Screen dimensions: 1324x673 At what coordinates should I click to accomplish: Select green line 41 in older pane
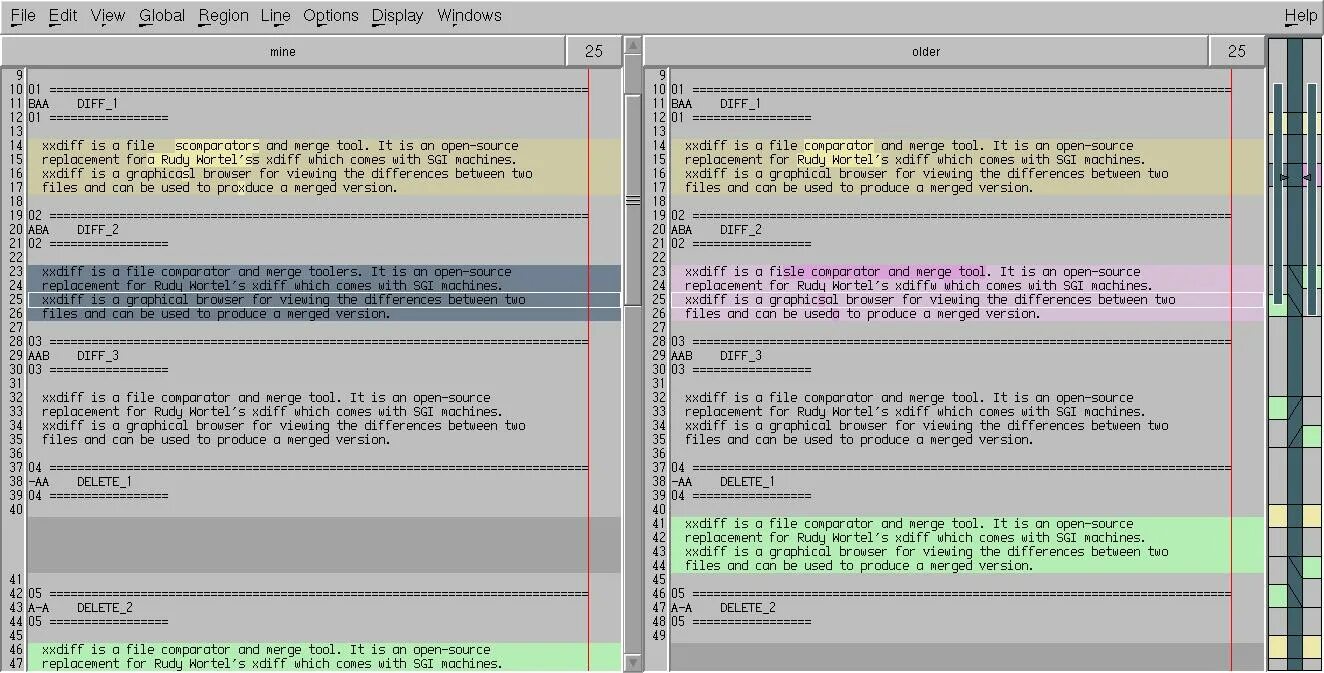[967, 524]
